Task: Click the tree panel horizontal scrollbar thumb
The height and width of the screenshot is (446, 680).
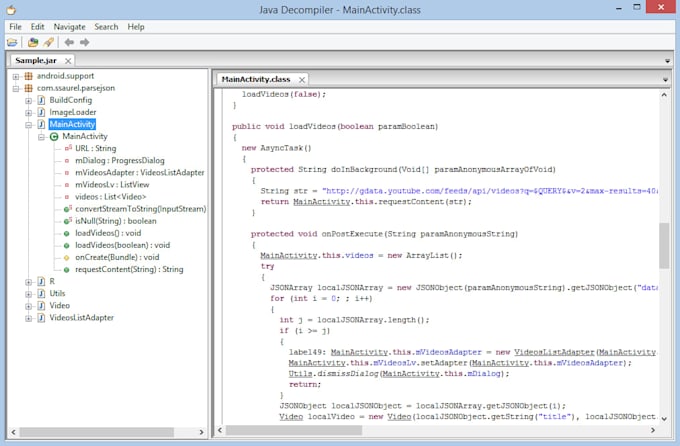Action: click(96, 432)
